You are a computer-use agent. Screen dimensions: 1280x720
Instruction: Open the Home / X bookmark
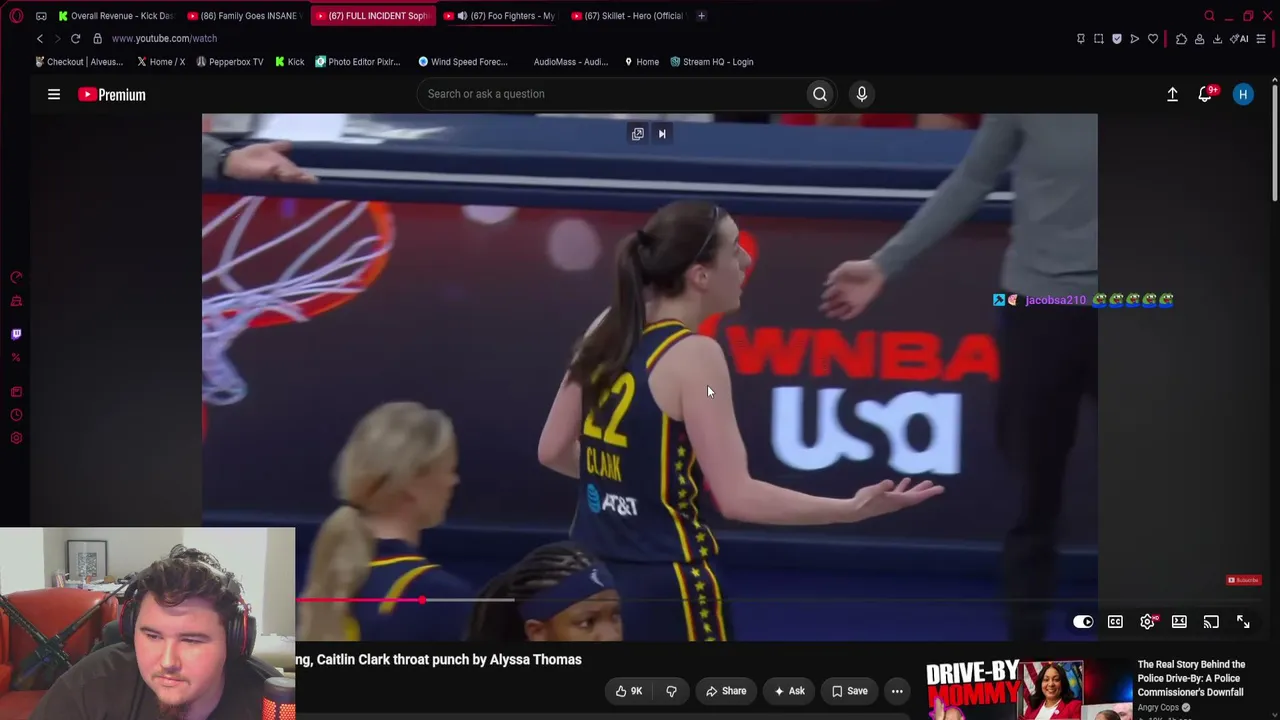click(x=160, y=62)
